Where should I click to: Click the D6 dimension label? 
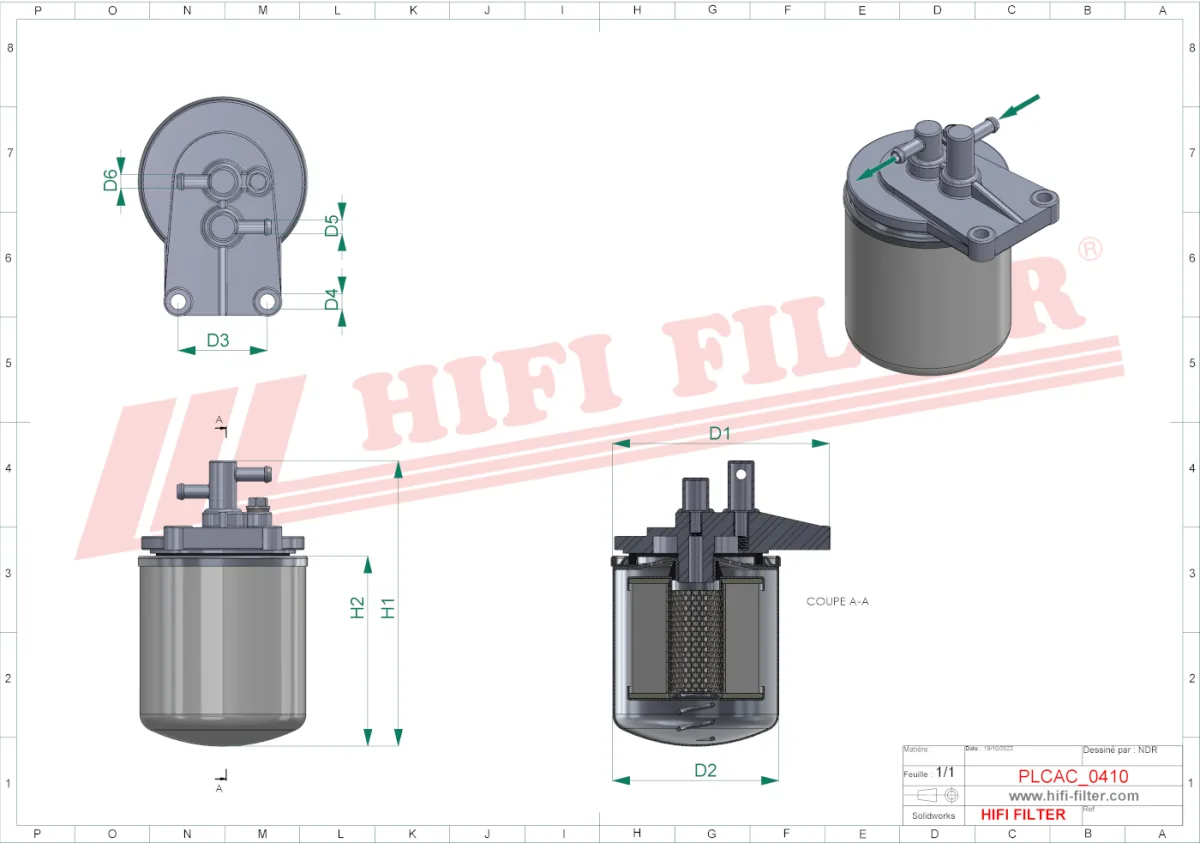click(x=111, y=180)
